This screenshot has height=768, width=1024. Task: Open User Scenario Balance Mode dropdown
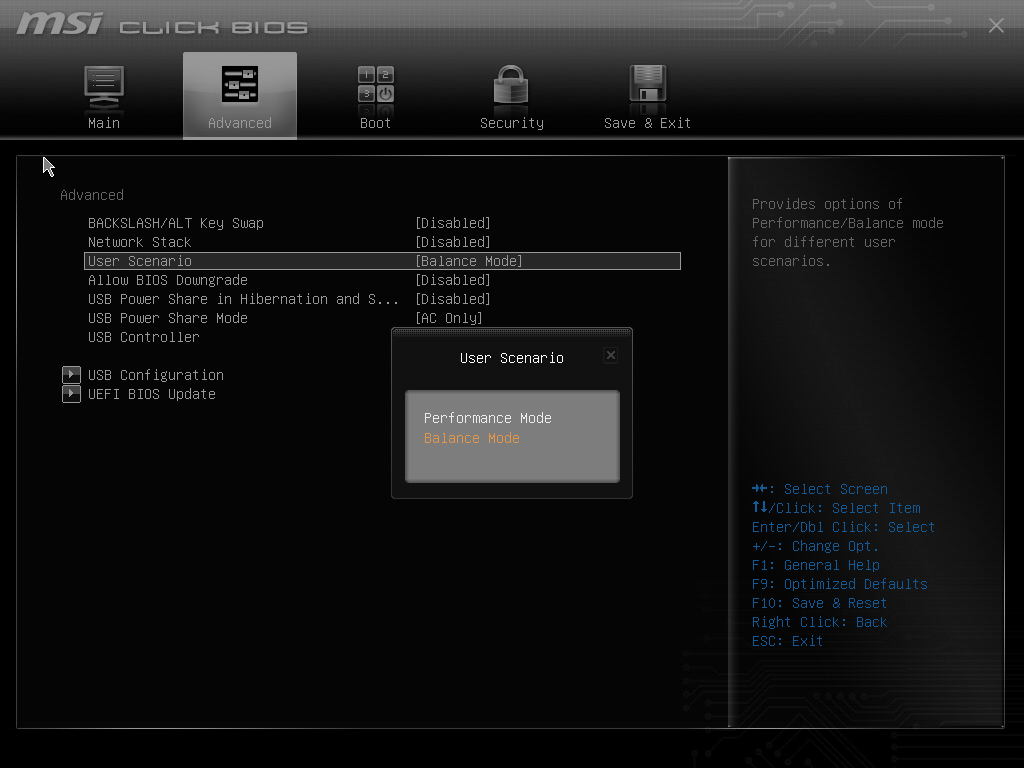[469, 261]
